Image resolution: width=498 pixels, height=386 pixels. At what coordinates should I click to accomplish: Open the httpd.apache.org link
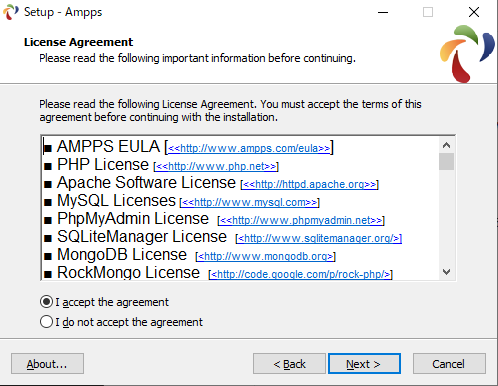click(310, 184)
